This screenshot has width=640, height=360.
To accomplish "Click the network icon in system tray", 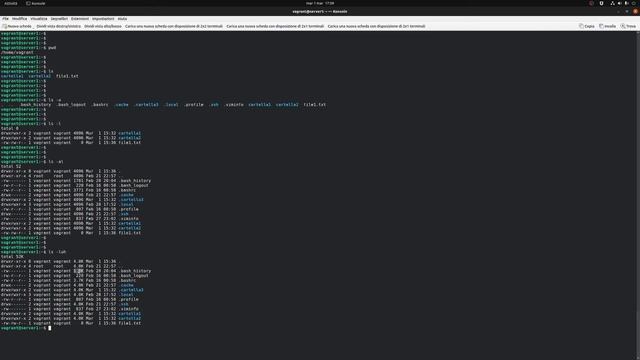I will point(612,3).
